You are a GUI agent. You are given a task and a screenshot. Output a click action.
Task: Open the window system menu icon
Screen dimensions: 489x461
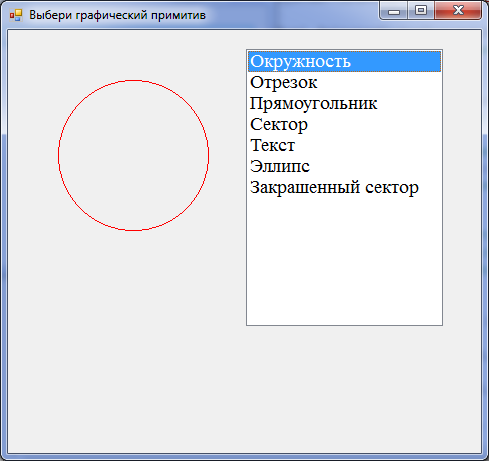click(x=16, y=15)
